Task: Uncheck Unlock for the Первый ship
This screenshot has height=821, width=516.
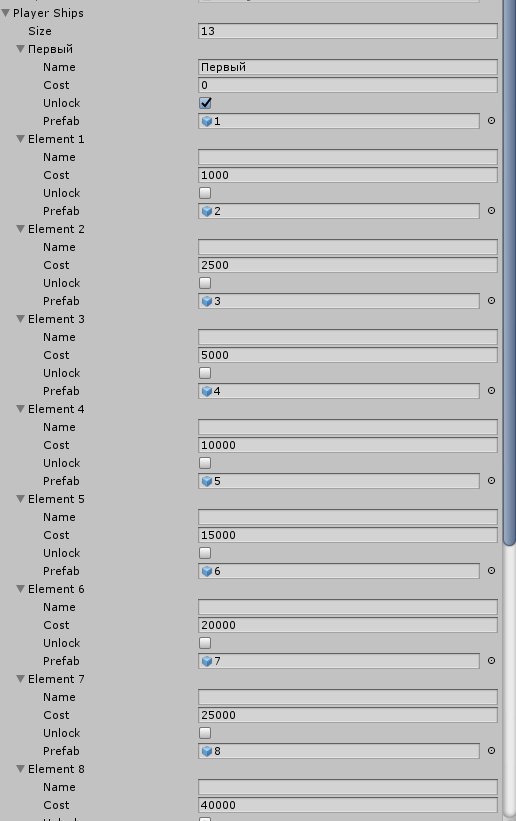Action: 205,103
